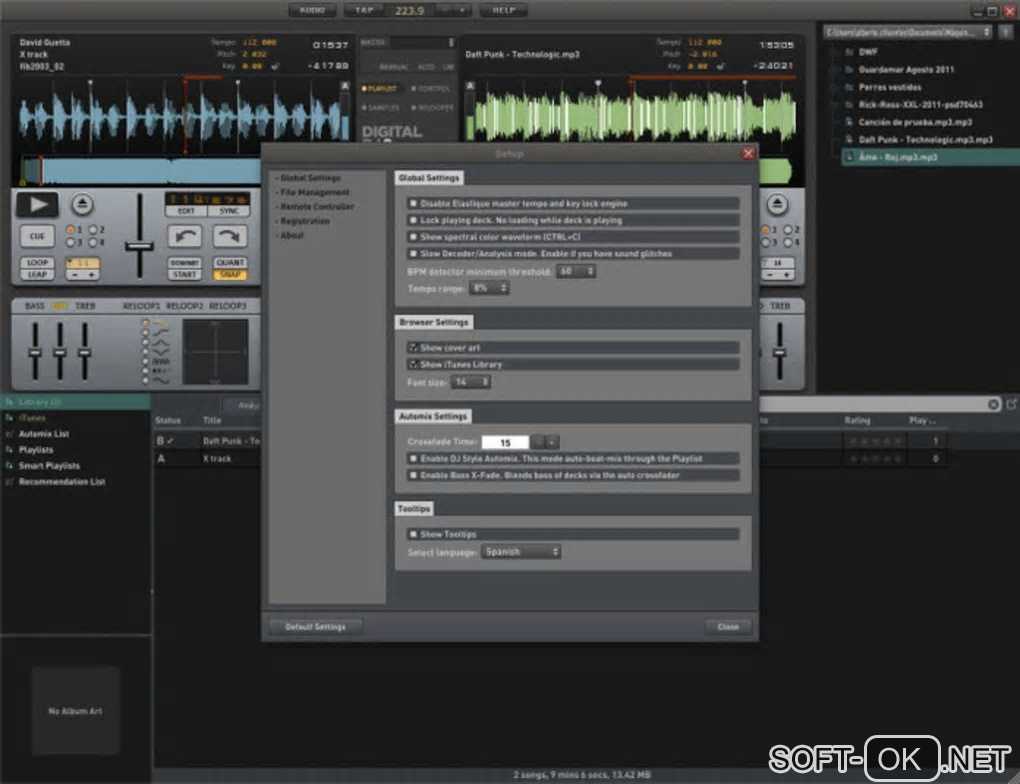Open BPM detector minimum threshold dropdown
The width and height of the screenshot is (1020, 784).
tap(576, 271)
